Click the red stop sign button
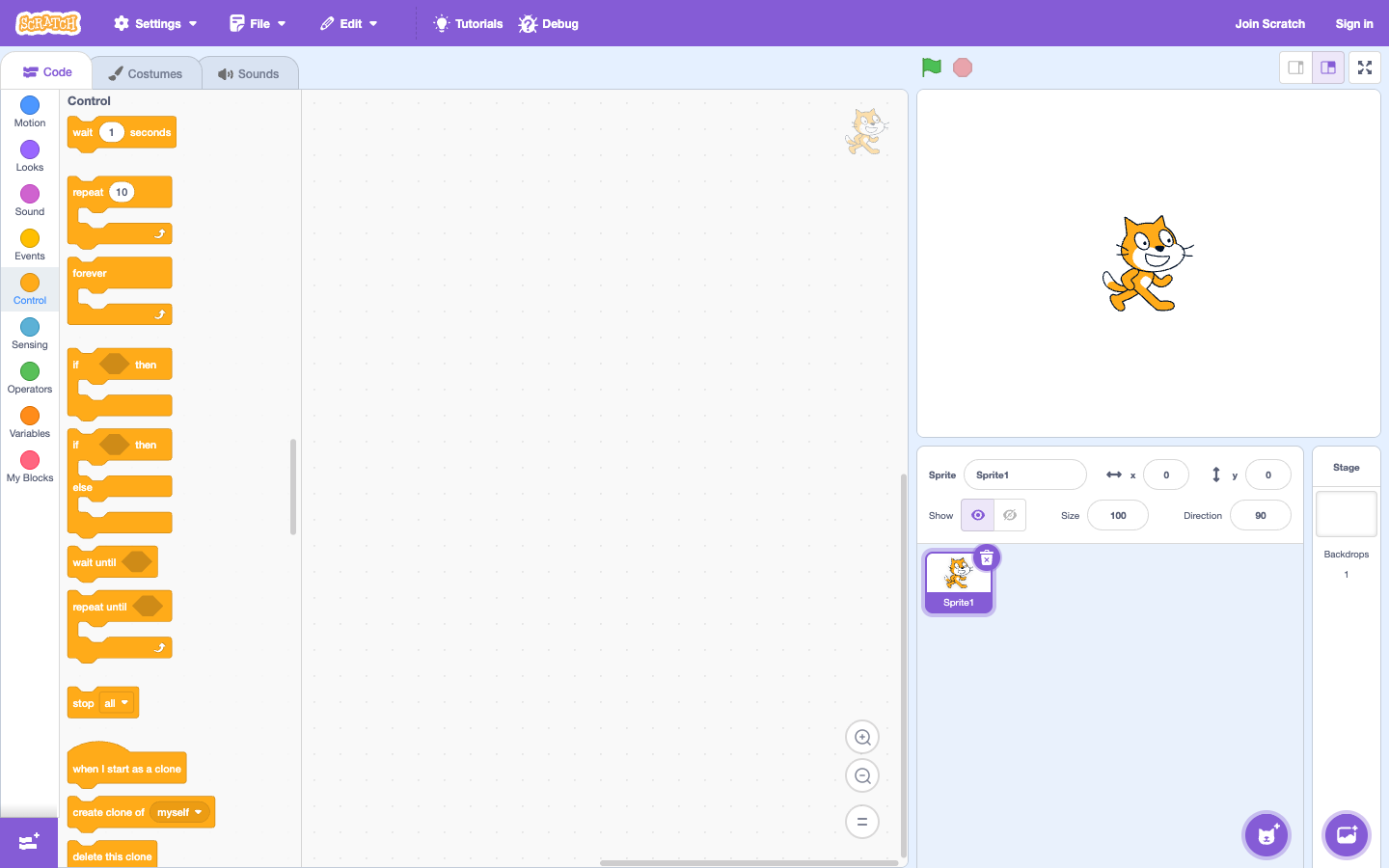This screenshot has width=1389, height=868. (x=963, y=68)
